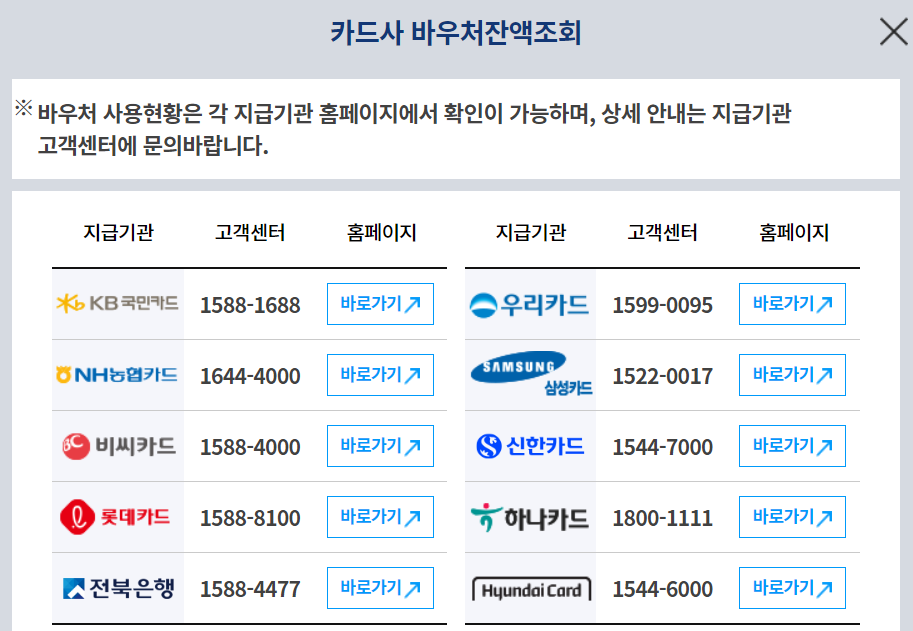Select 비씨카드 phone number 1588-4000

click(x=250, y=447)
